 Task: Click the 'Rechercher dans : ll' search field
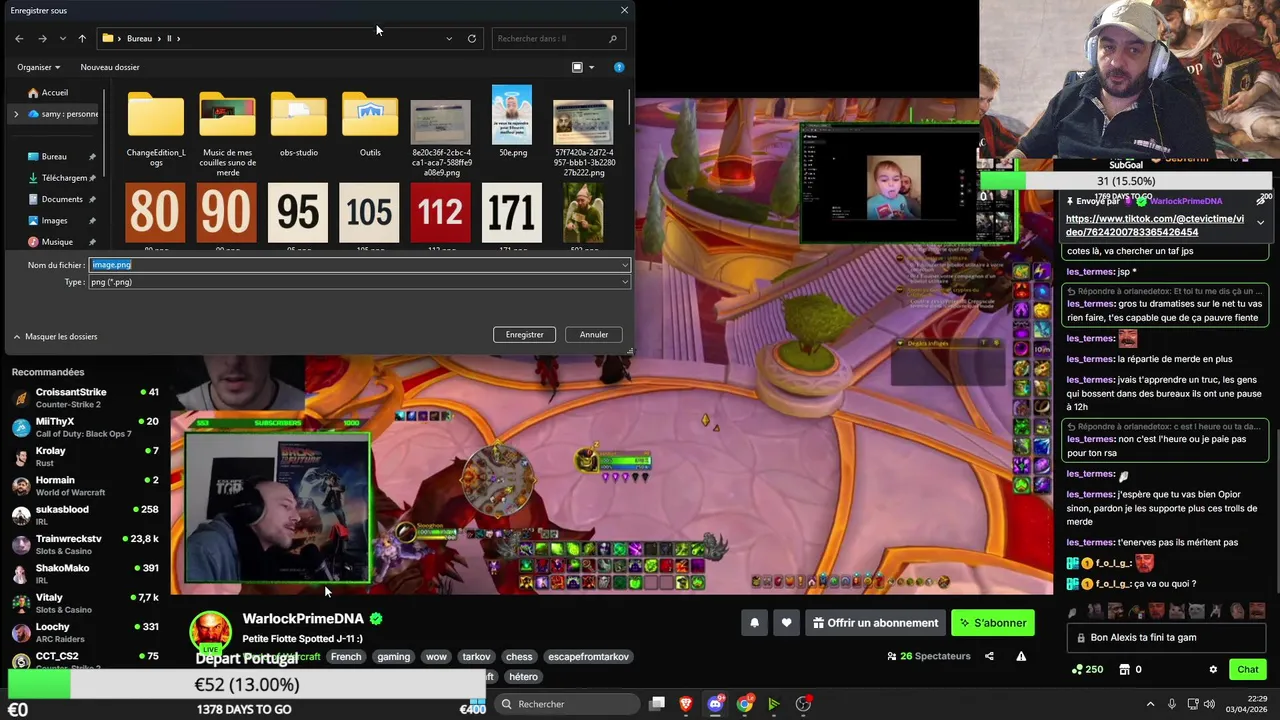[x=558, y=38]
